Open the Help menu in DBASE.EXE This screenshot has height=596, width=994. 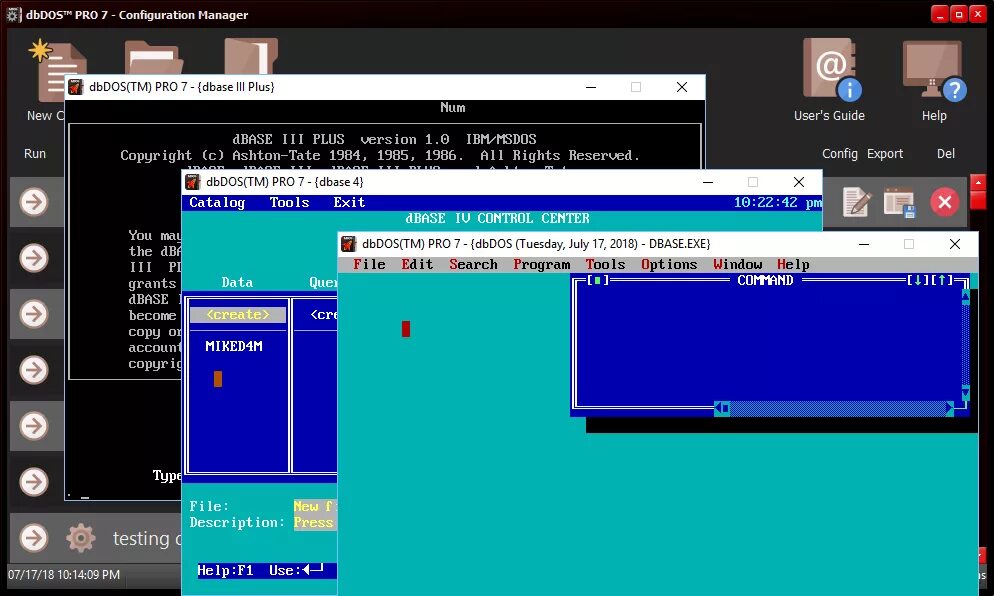click(793, 264)
